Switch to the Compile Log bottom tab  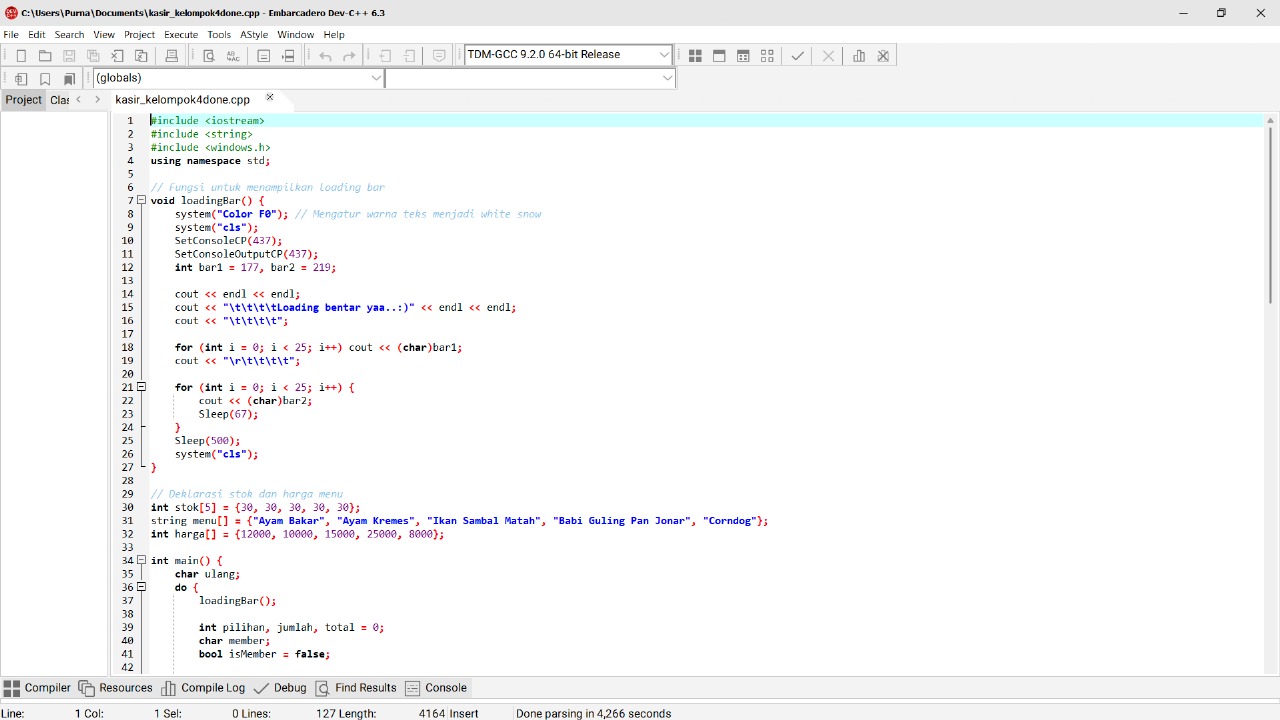203,688
